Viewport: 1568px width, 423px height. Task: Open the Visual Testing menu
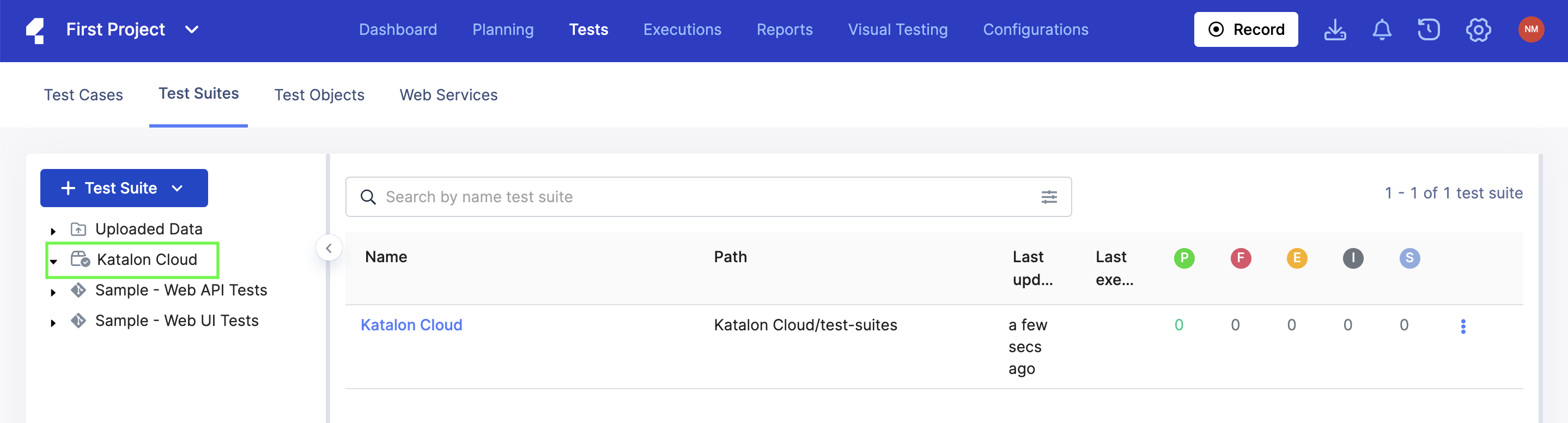[897, 30]
